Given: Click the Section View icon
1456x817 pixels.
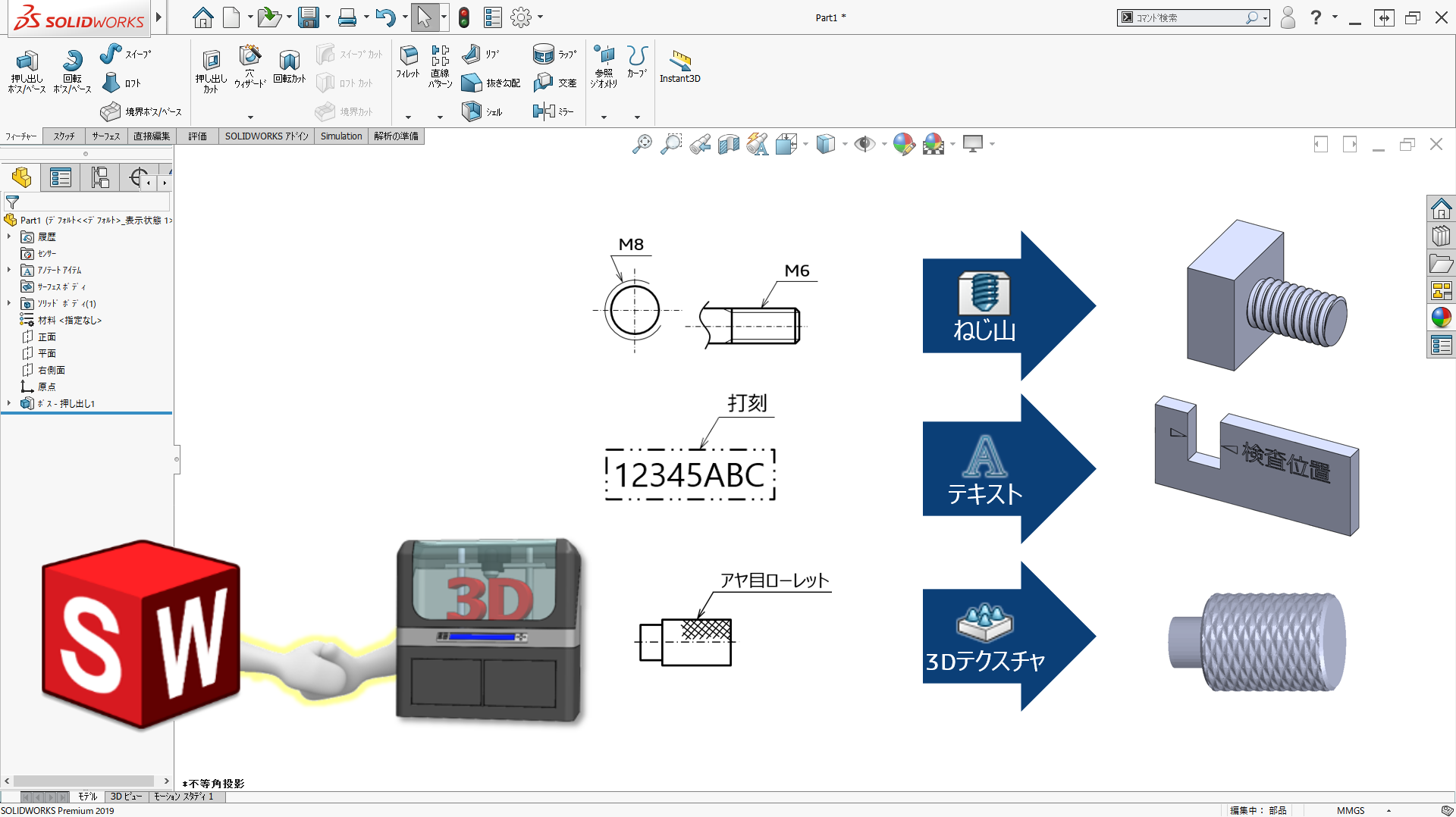Looking at the screenshot, I should click(729, 144).
